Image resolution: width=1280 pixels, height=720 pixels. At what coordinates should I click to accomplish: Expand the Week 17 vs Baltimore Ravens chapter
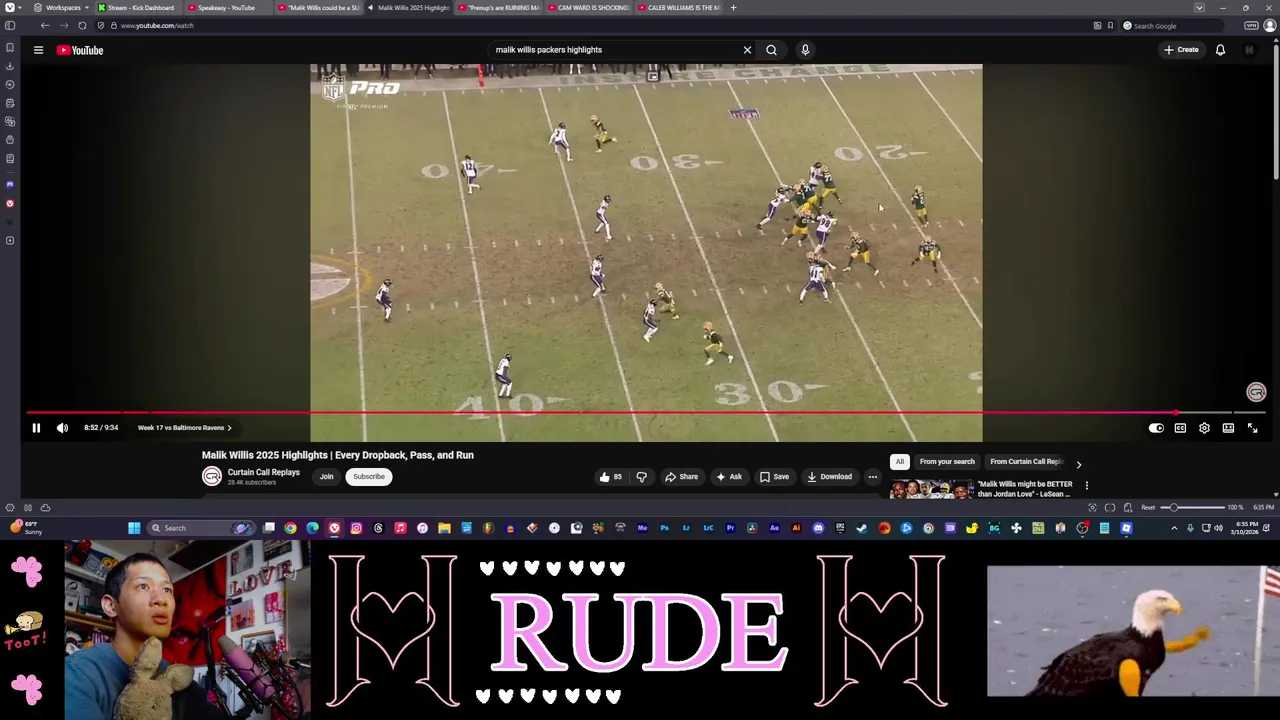tap(184, 428)
